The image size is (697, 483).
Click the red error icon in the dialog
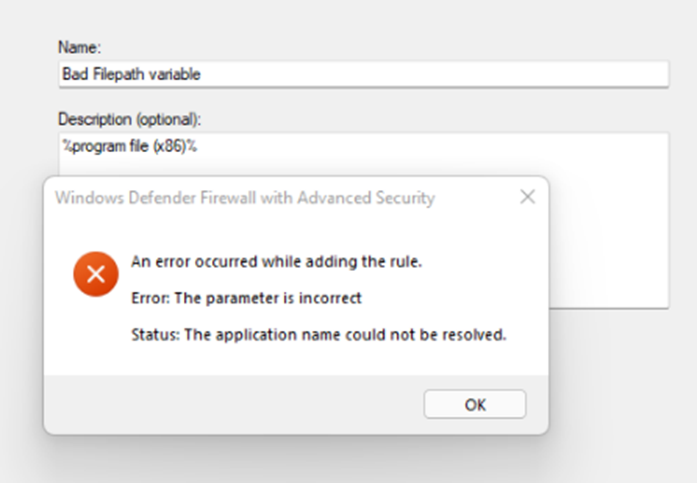[x=96, y=274]
